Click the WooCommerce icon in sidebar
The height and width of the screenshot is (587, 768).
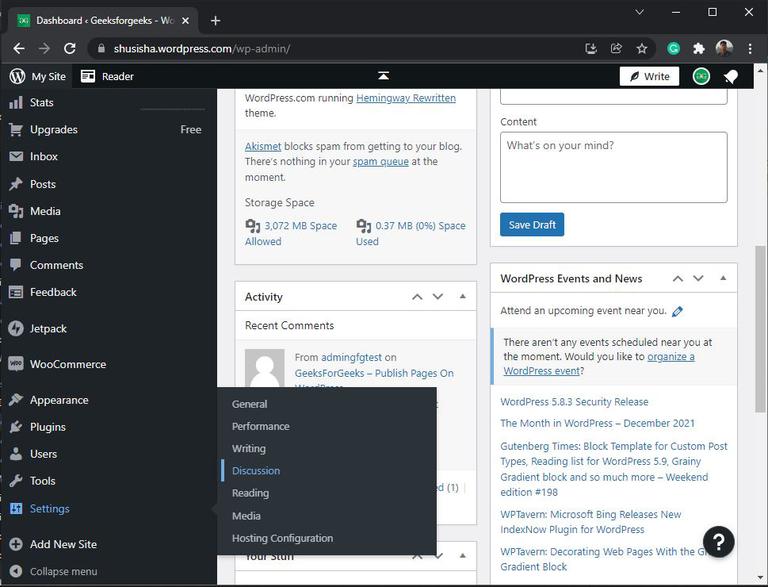tap(16, 364)
